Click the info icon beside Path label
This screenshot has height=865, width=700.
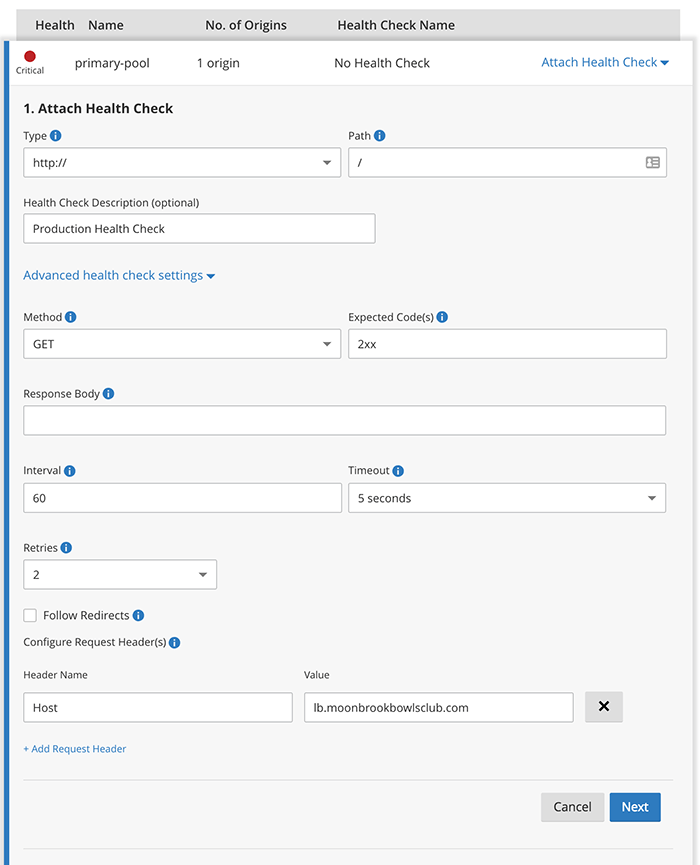379,136
